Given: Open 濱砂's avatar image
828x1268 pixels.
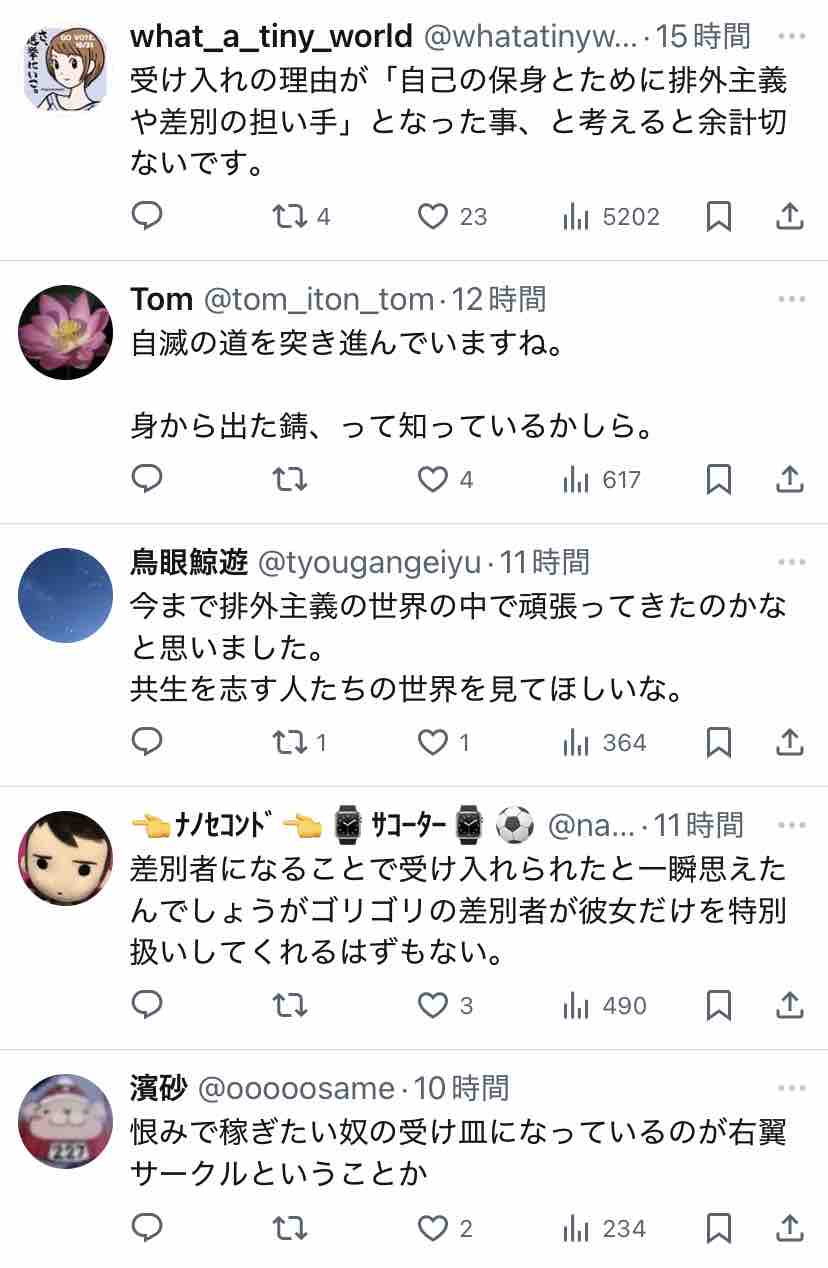Looking at the screenshot, I should [x=66, y=1121].
